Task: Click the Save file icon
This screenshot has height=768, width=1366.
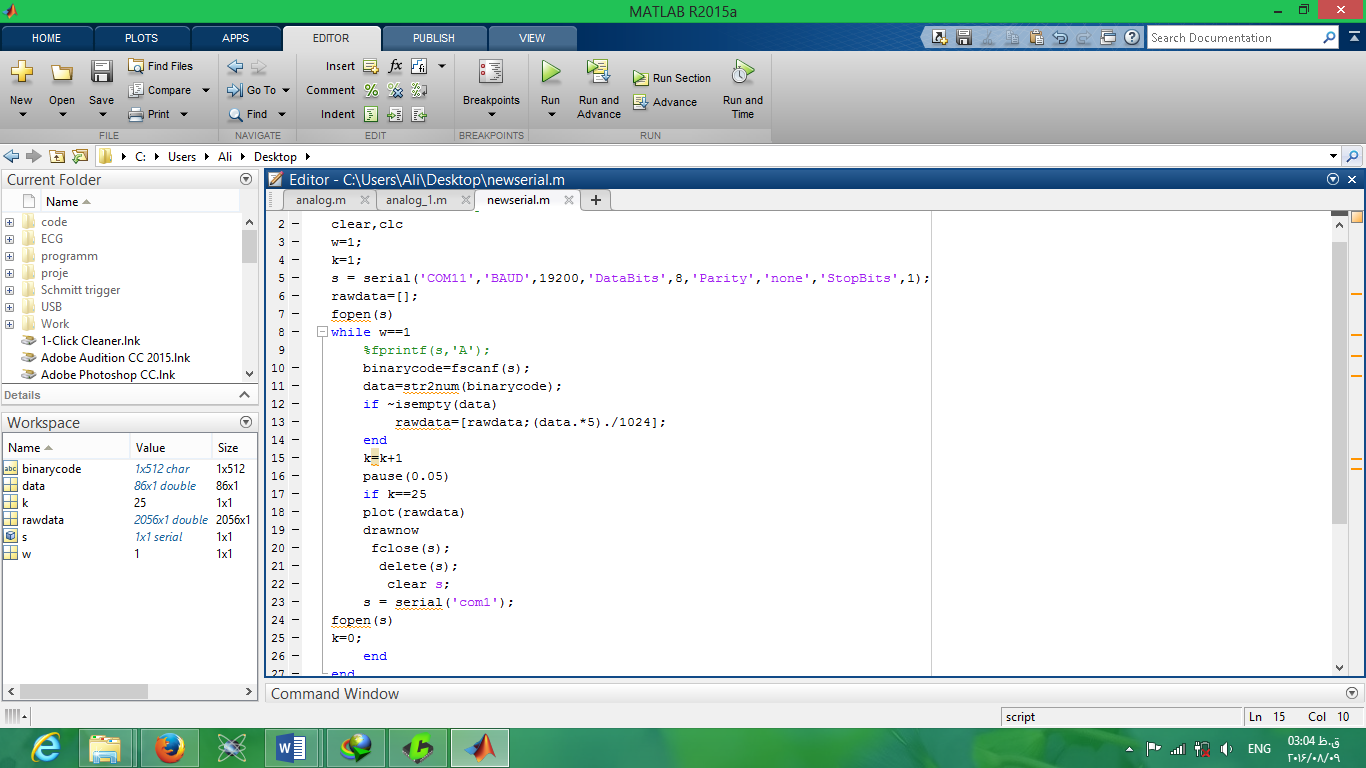Action: coord(101,73)
